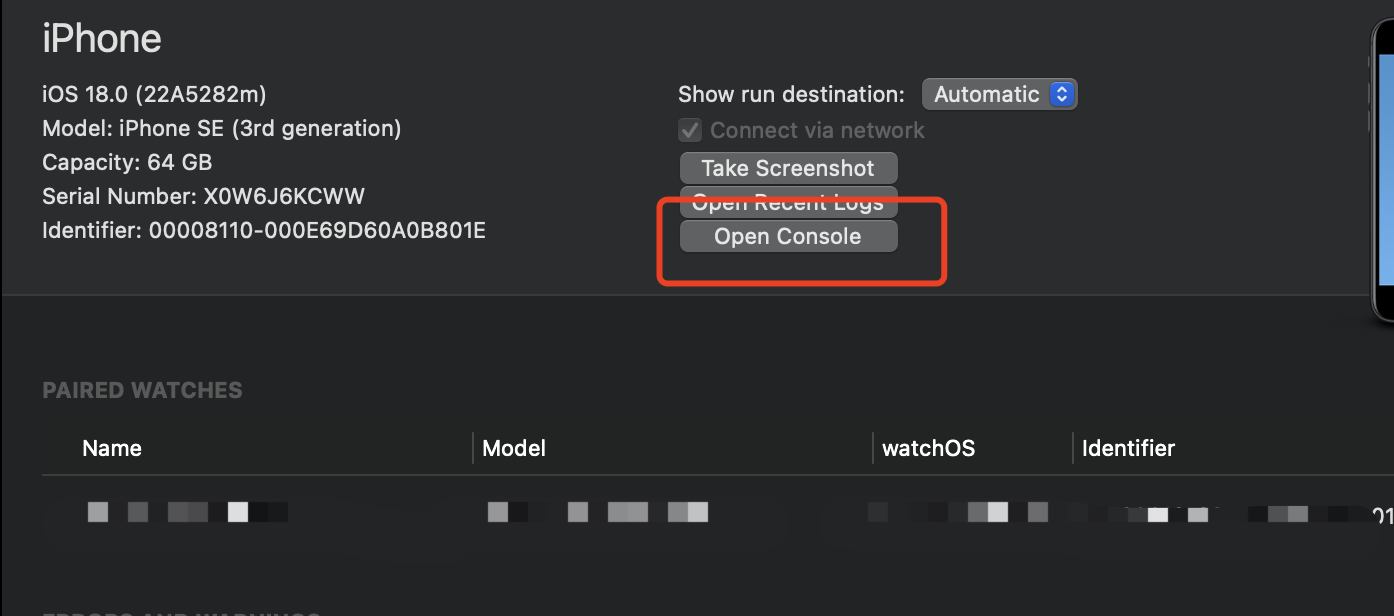Click the iOS 18.0 (22A5282m) version text
This screenshot has height=616, width=1394.
tap(154, 94)
